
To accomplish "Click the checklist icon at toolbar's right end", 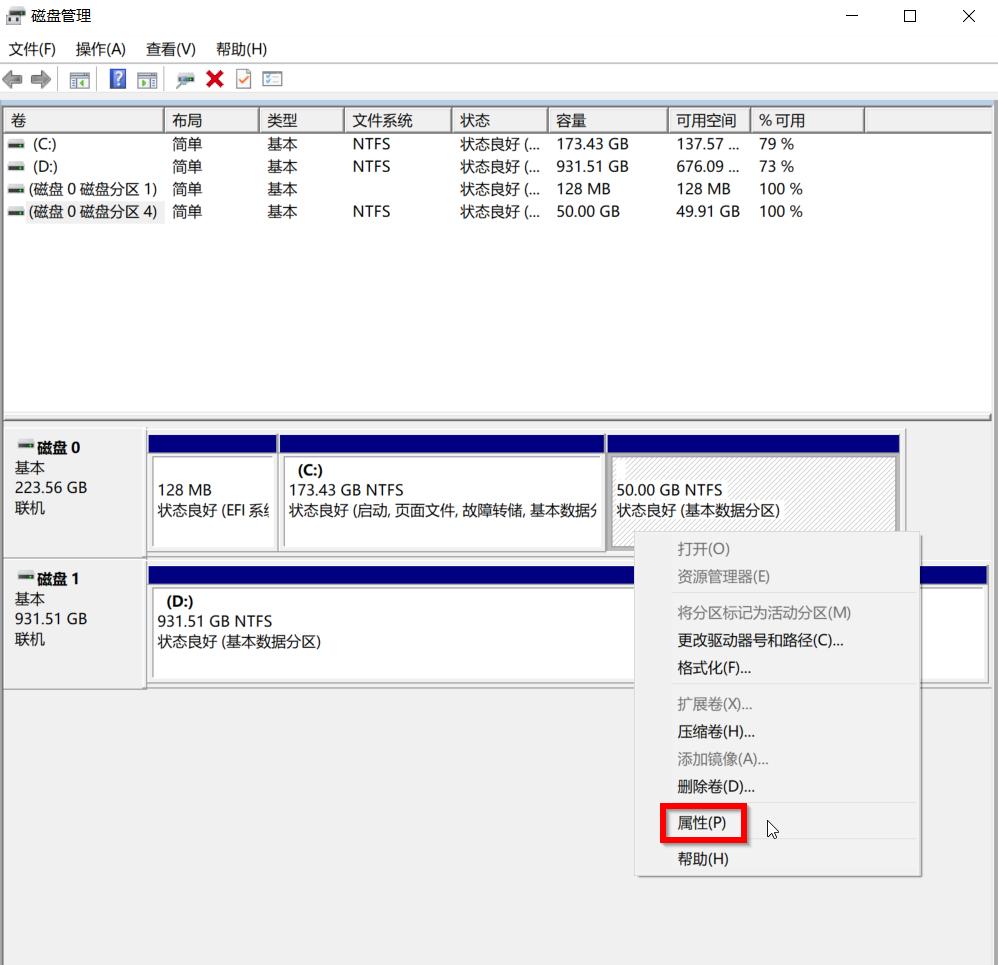I will pos(271,79).
